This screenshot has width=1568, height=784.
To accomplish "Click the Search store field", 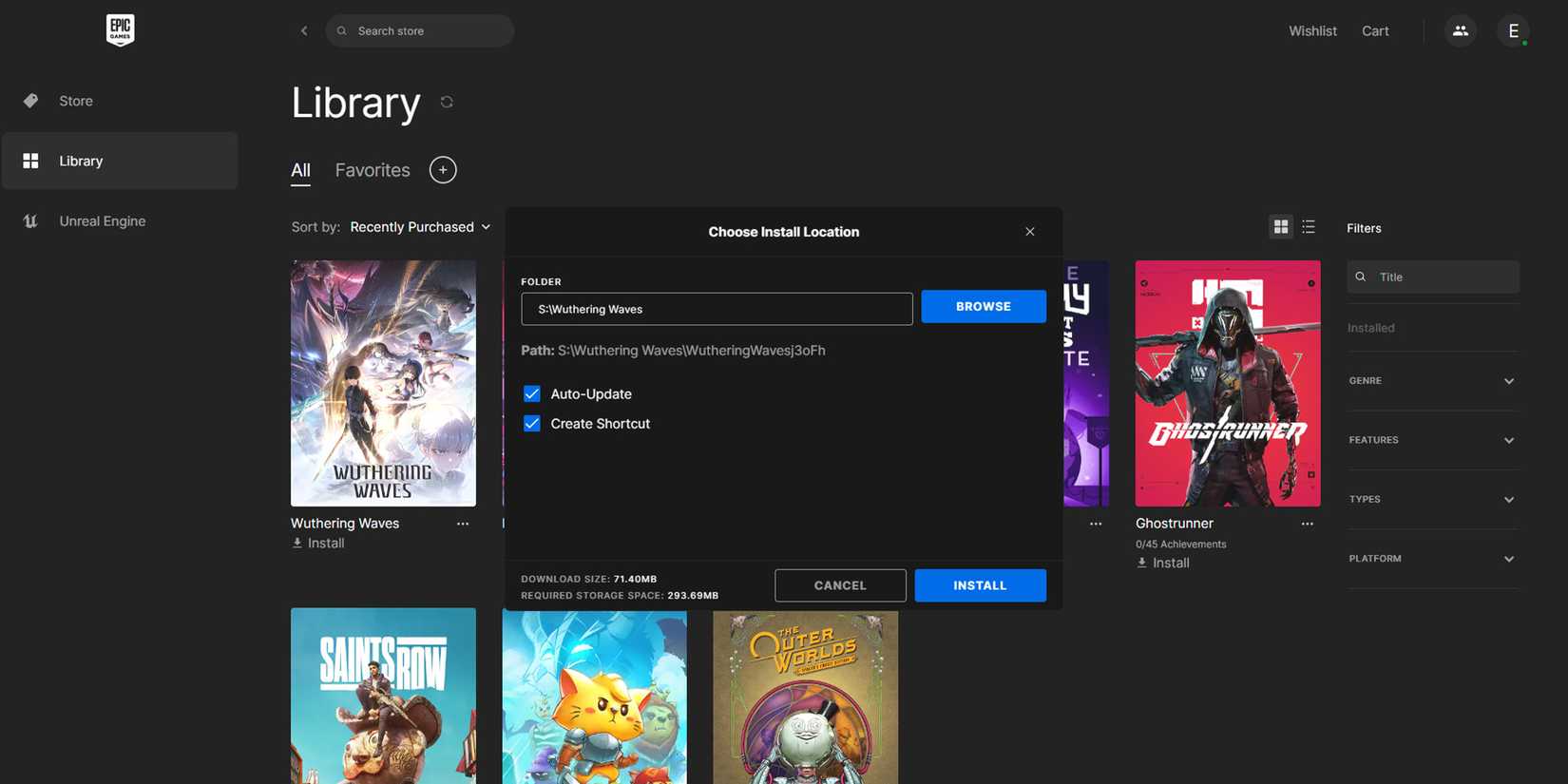I will [420, 30].
